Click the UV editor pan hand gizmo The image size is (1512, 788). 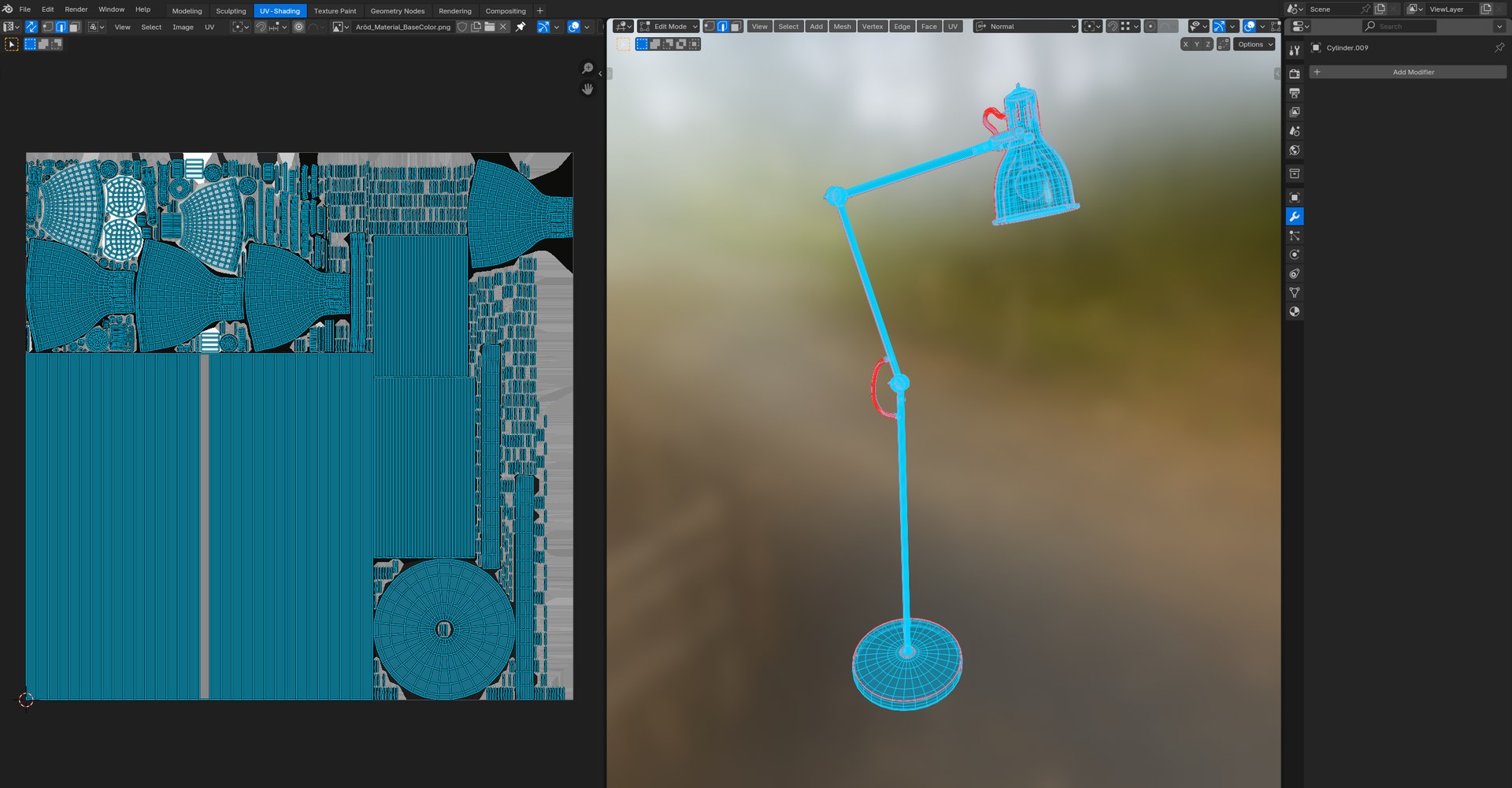click(x=587, y=89)
